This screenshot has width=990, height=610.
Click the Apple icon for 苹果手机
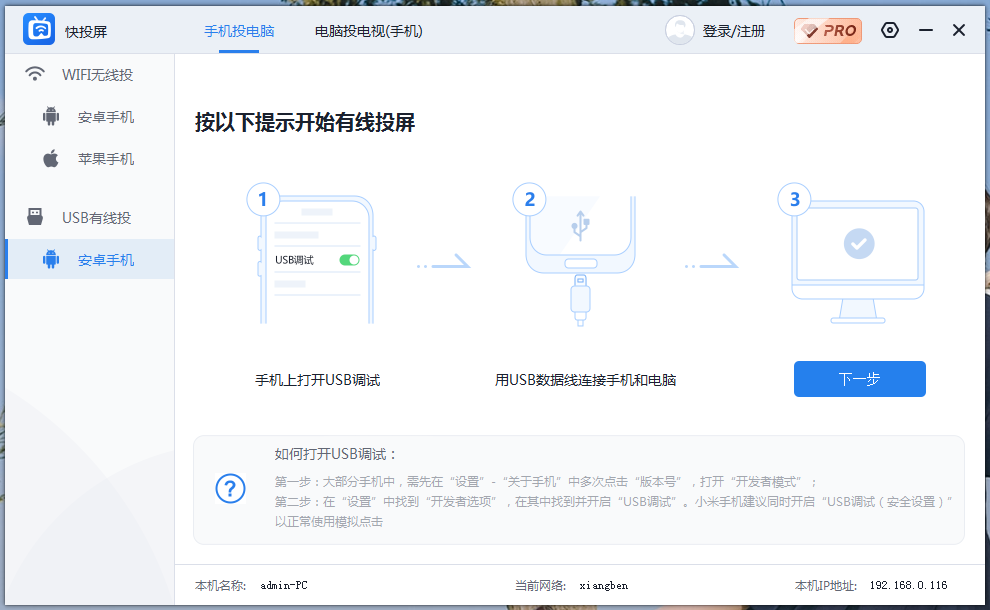click(51, 158)
